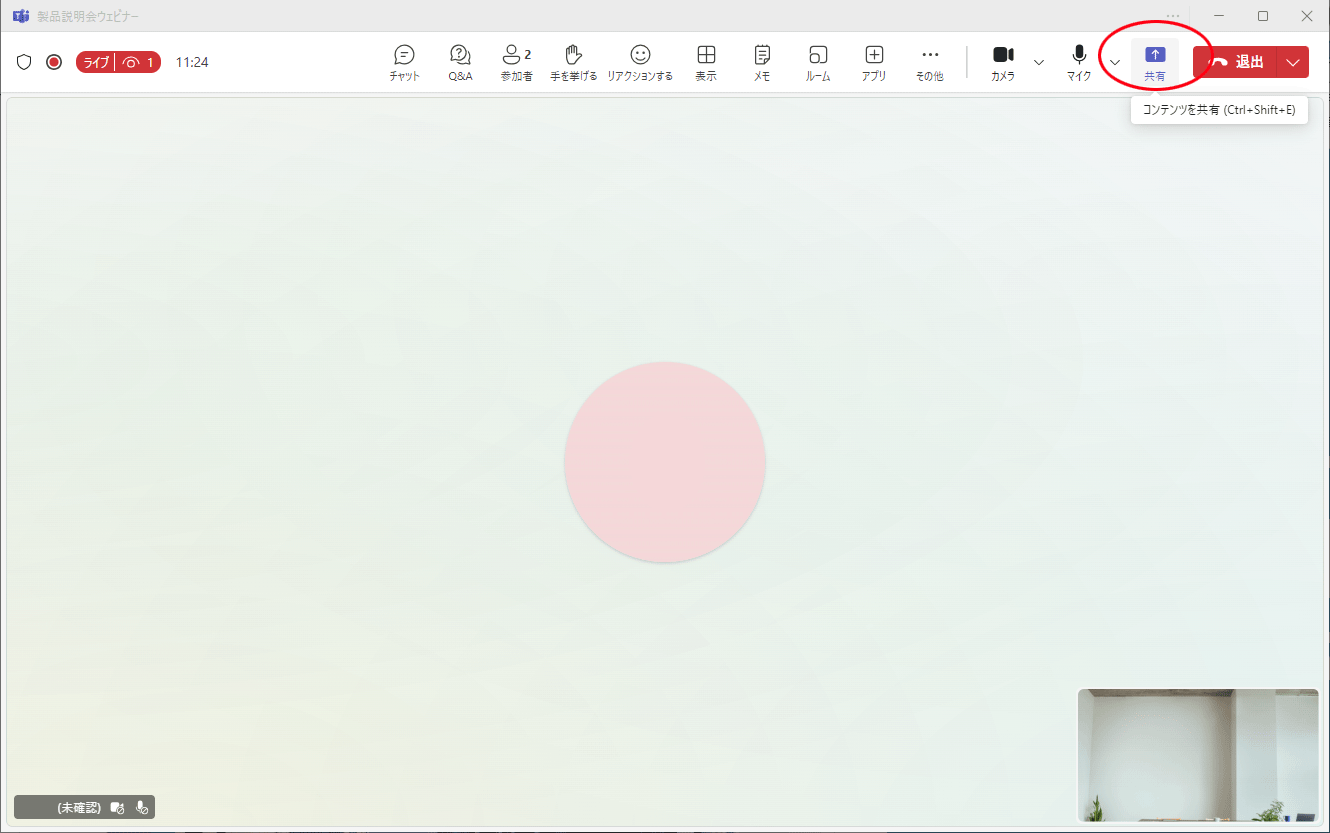The width and height of the screenshot is (1330, 833).
Task: Open リアクションする reactions picker
Action: [x=640, y=62]
